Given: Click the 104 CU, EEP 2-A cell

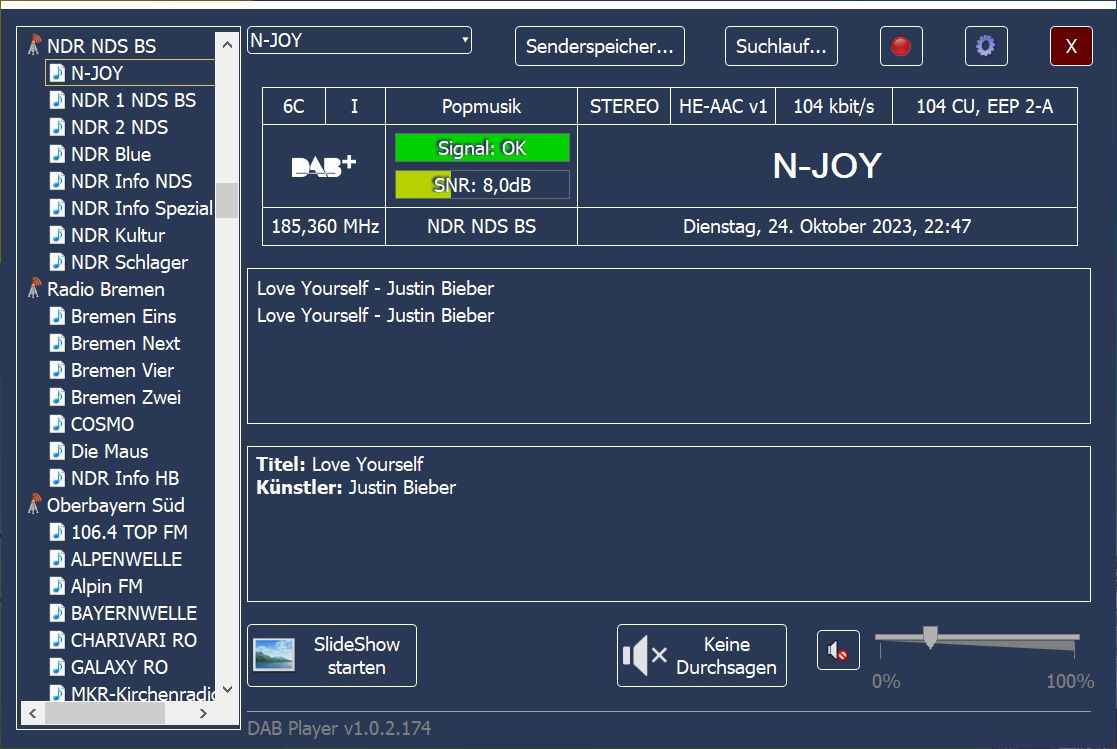Looking at the screenshot, I should (x=984, y=107).
